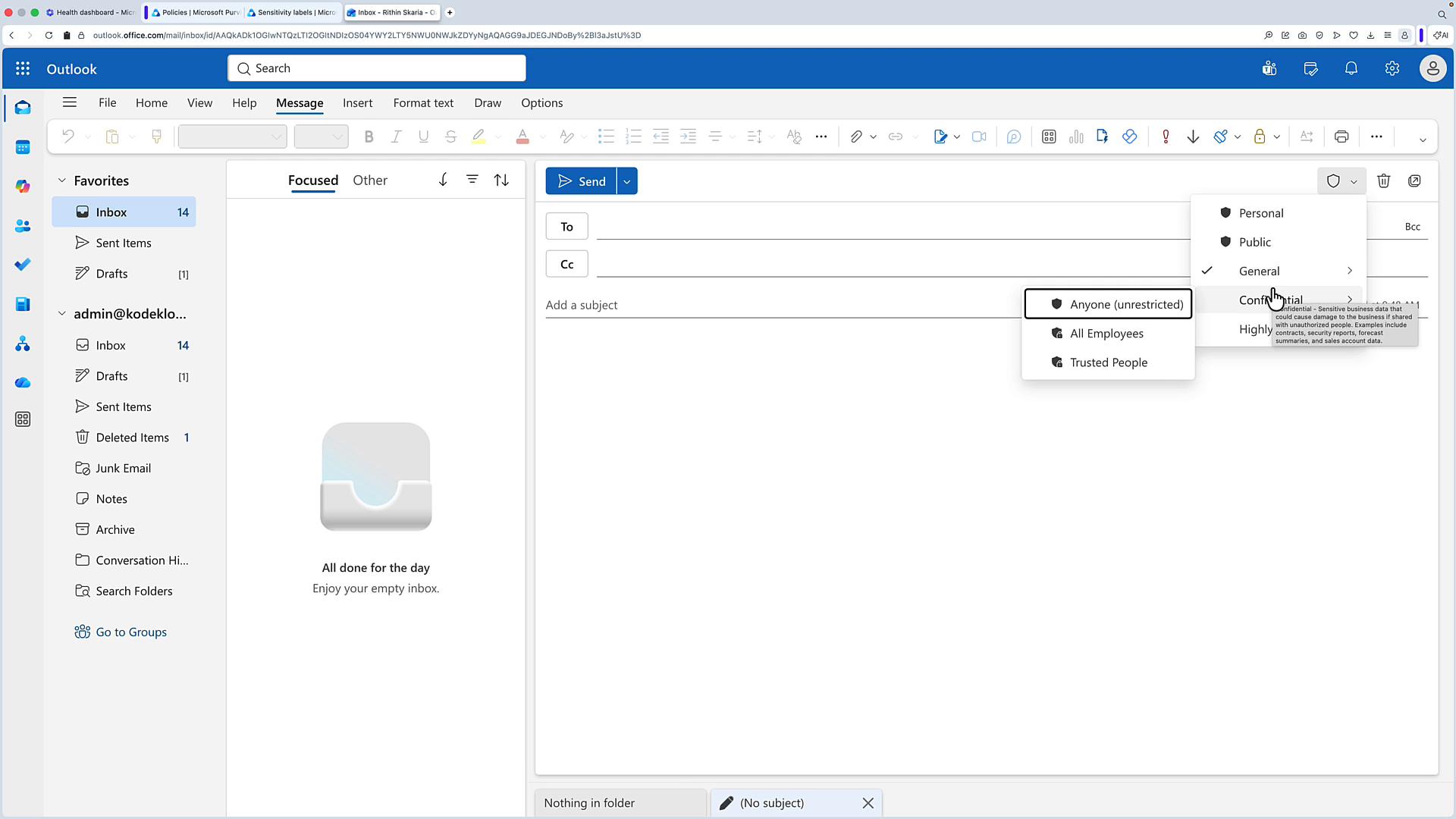Viewport: 1456px width, 819px height.
Task: Open People from the left sidebar
Action: point(23,226)
